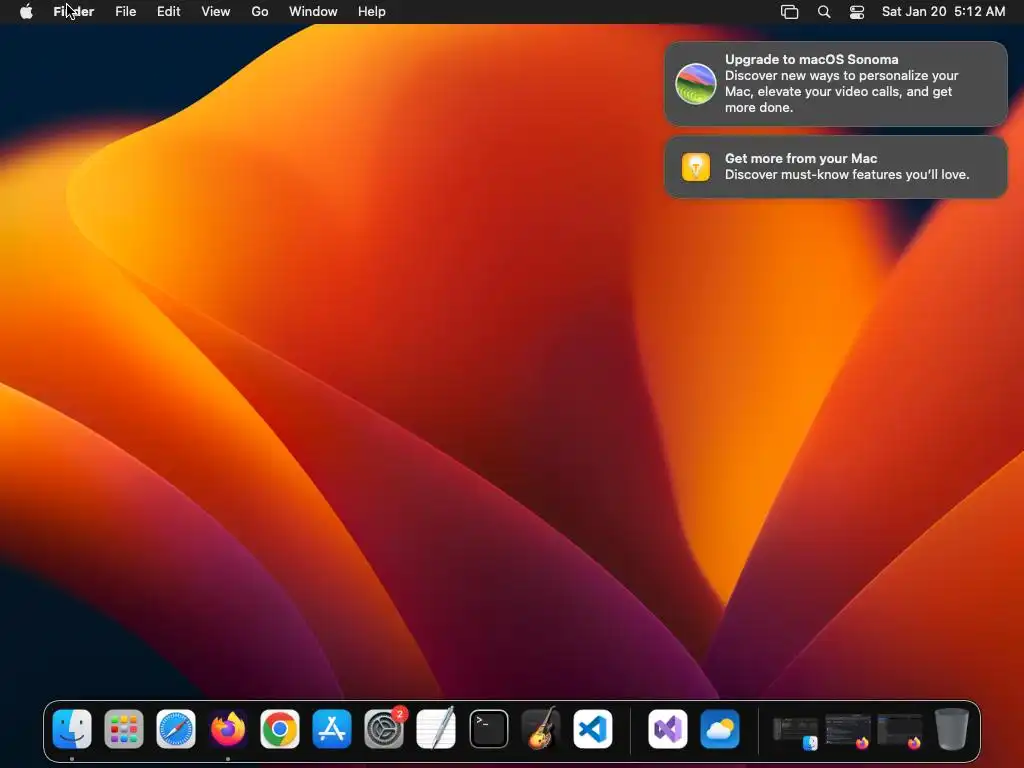
Task: Launch GarageBand guitar icon
Action: (541, 729)
